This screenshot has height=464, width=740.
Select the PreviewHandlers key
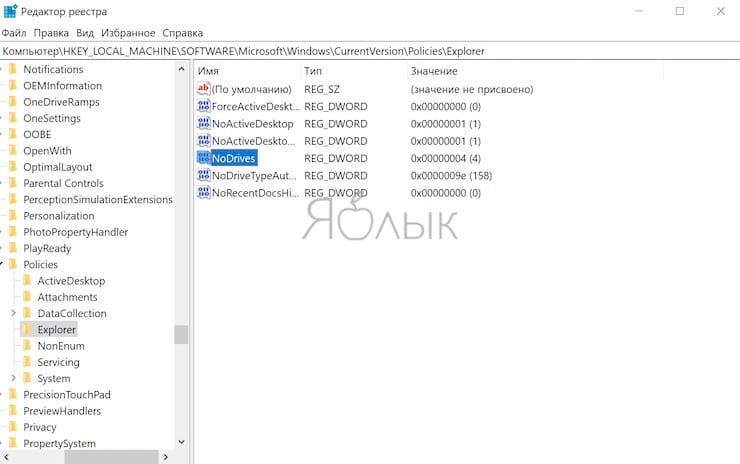point(62,411)
